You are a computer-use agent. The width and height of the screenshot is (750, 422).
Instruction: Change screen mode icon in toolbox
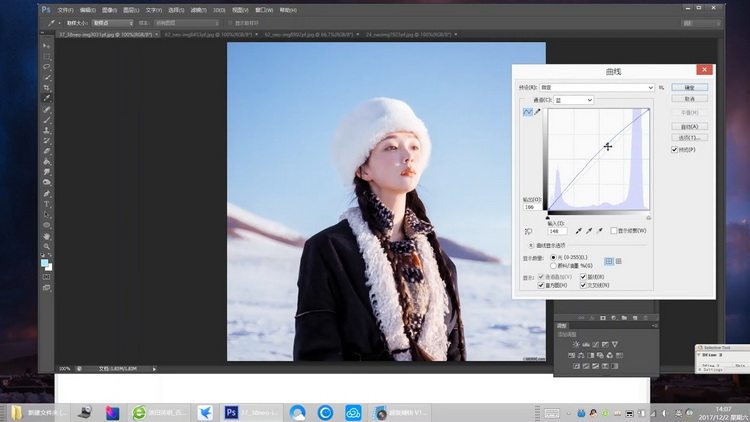(46, 288)
